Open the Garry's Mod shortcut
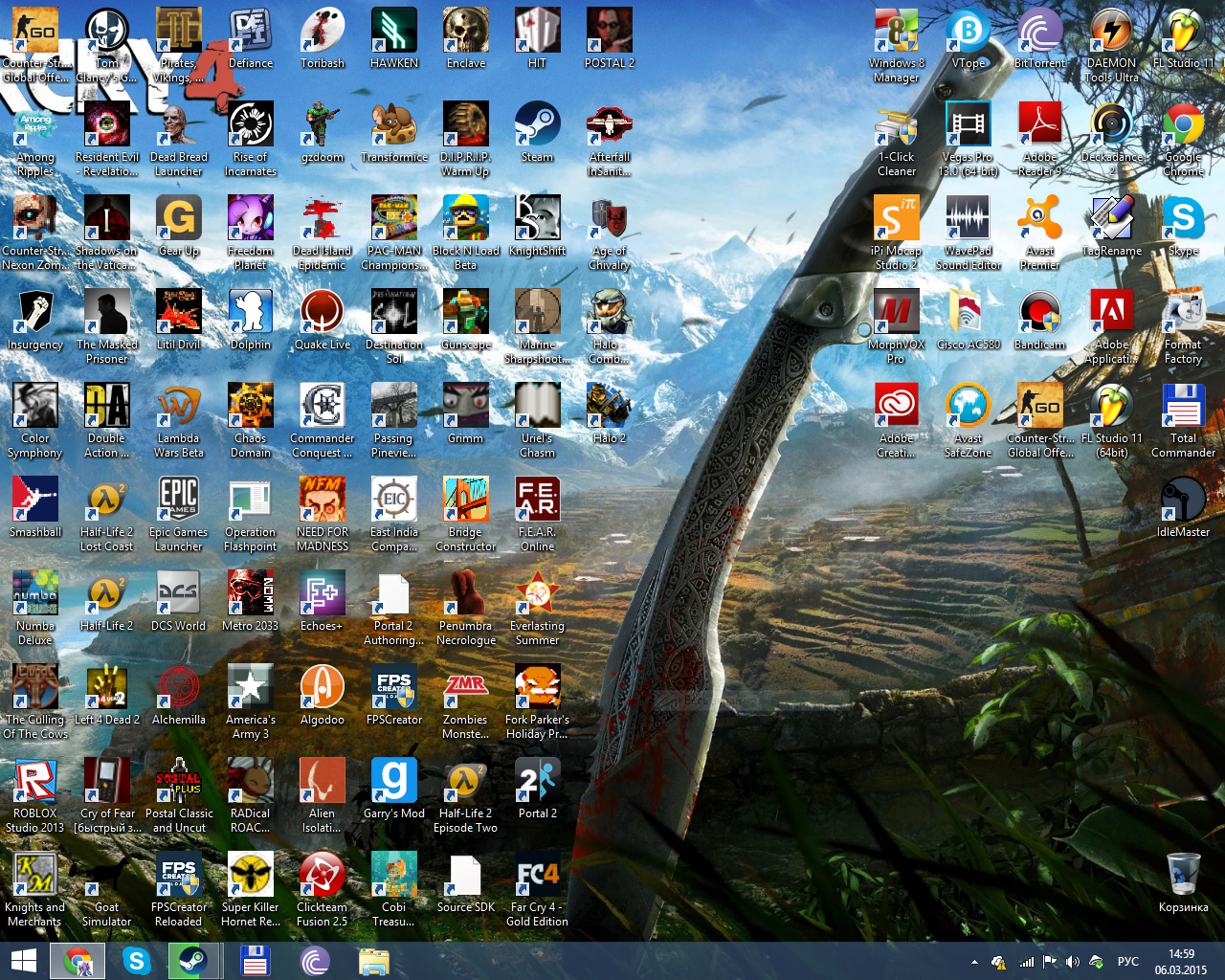The image size is (1225, 980). pyautogui.click(x=394, y=789)
